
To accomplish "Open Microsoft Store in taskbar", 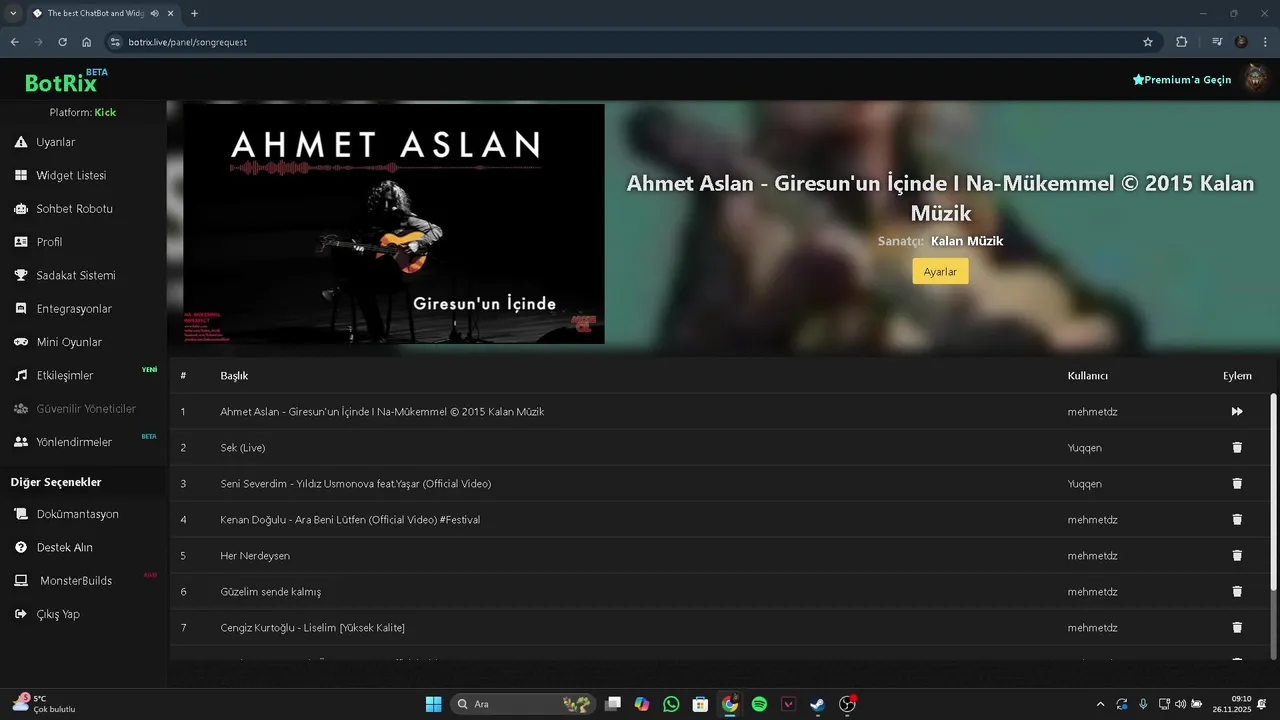I will click(x=701, y=704).
